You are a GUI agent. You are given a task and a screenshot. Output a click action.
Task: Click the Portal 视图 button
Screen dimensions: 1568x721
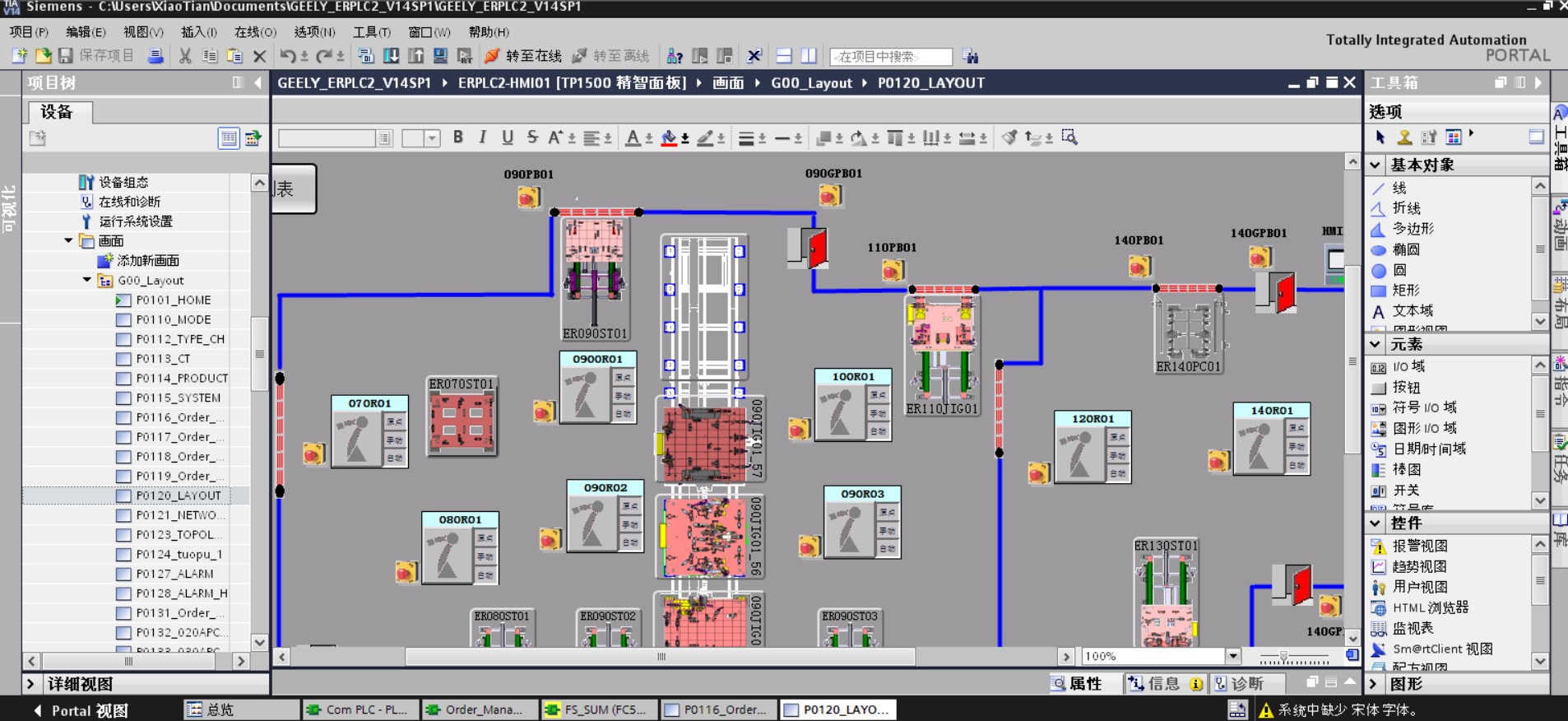(x=81, y=710)
